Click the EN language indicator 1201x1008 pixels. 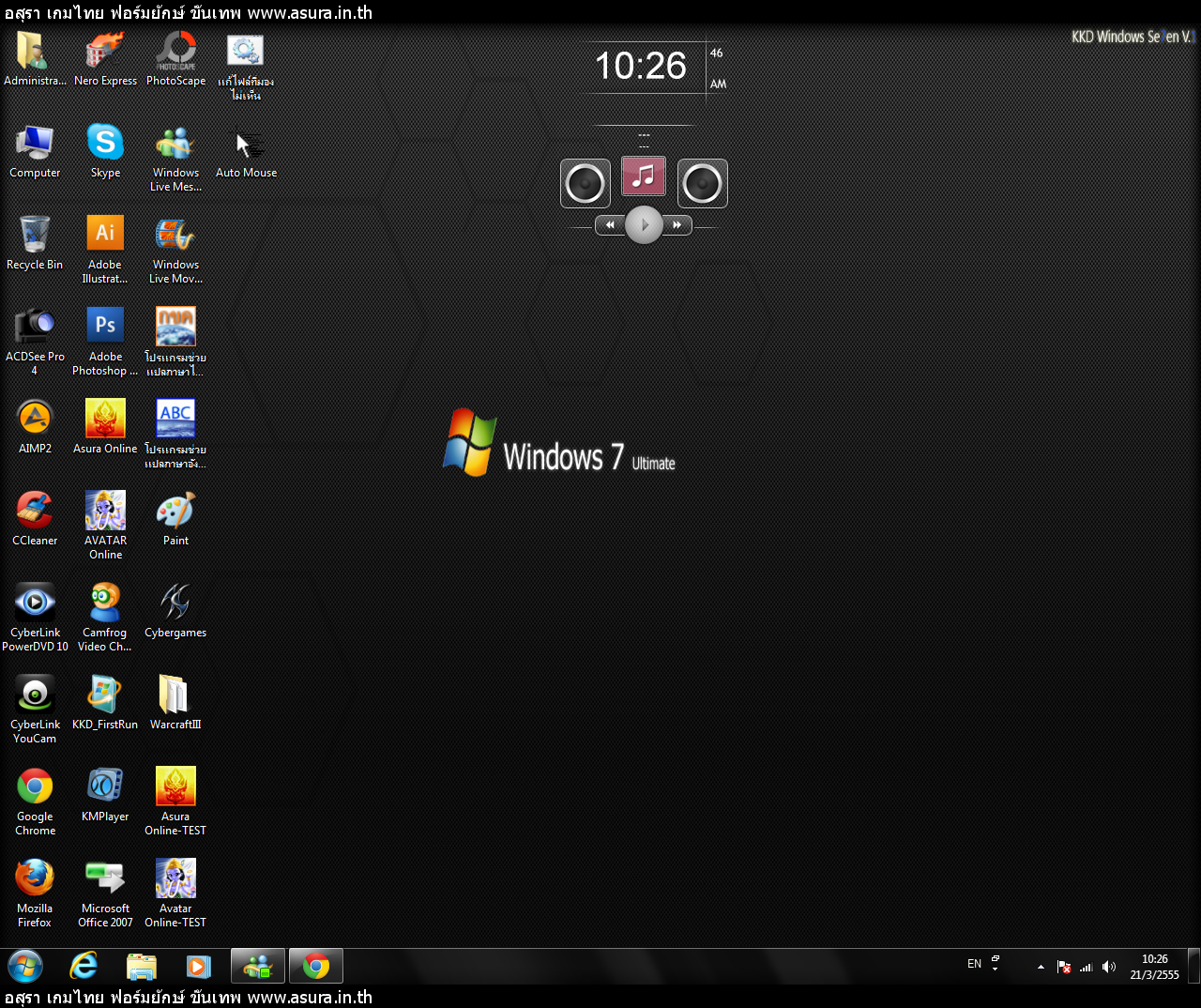[x=974, y=964]
